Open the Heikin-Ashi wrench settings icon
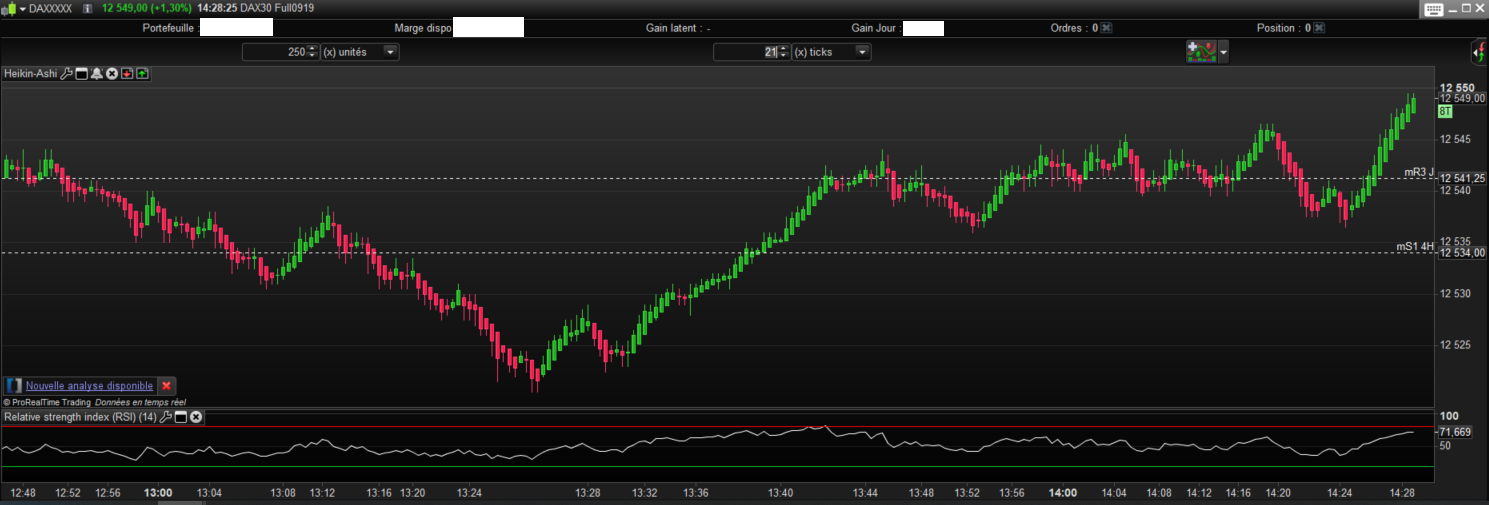 coord(66,73)
